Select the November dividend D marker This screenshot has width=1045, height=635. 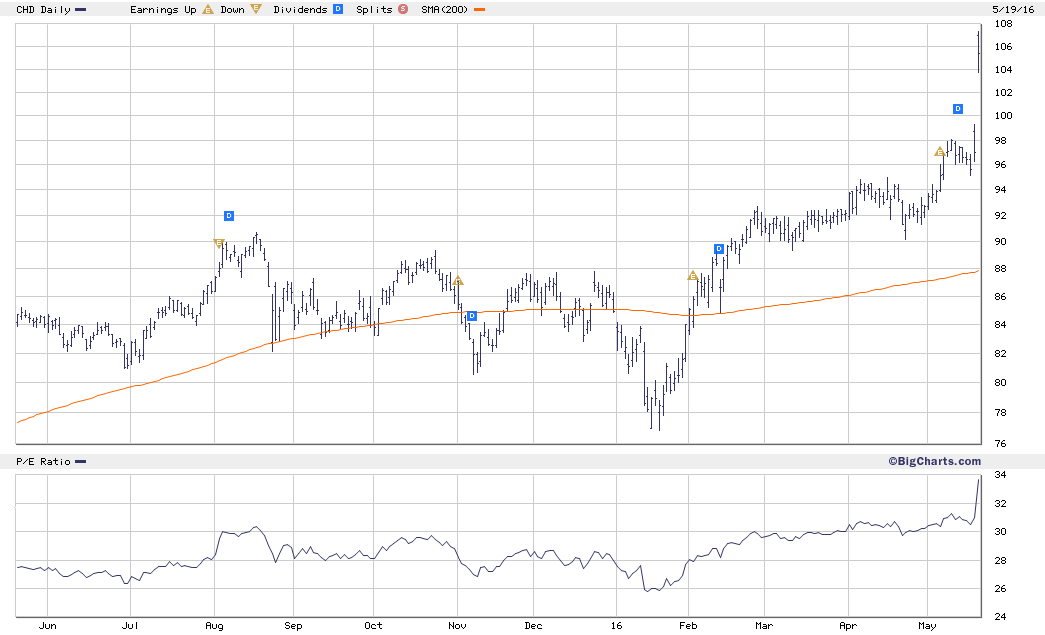[x=472, y=316]
